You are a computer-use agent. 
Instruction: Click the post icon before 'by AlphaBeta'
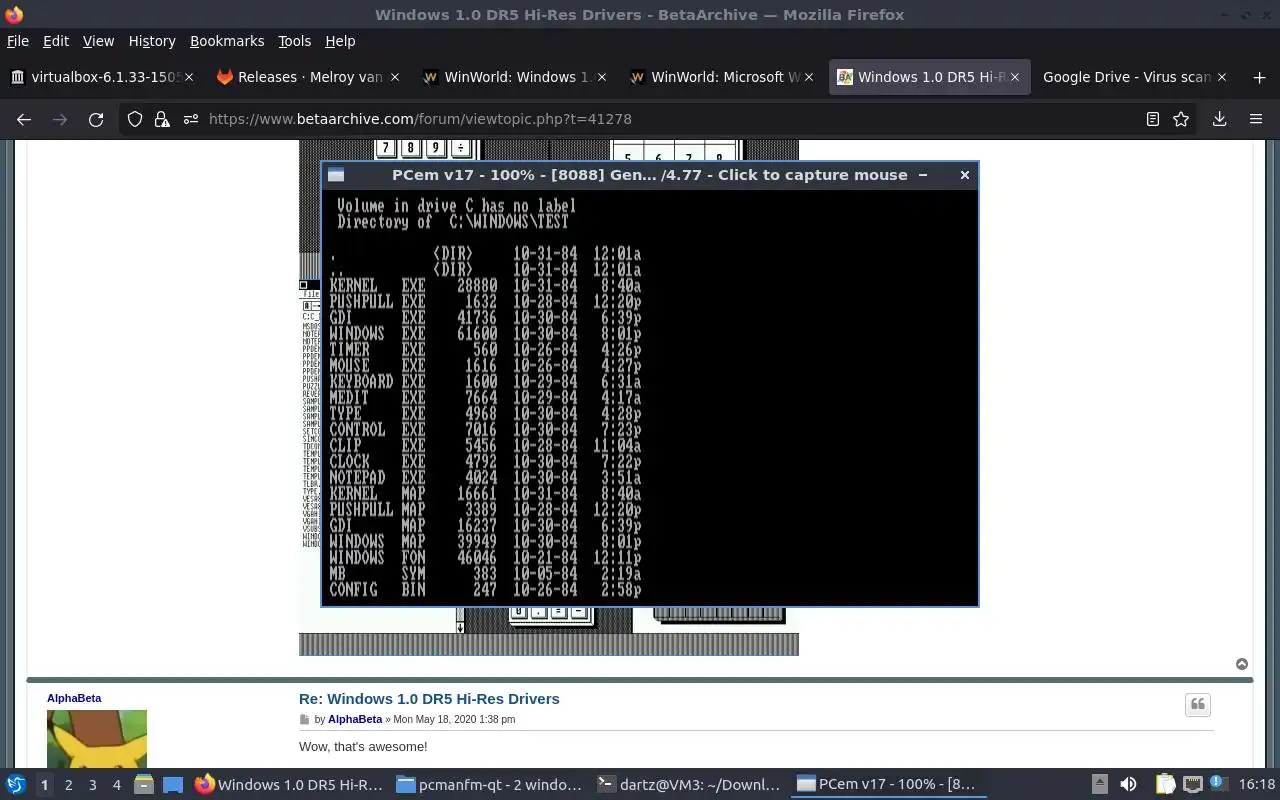pyautogui.click(x=305, y=720)
